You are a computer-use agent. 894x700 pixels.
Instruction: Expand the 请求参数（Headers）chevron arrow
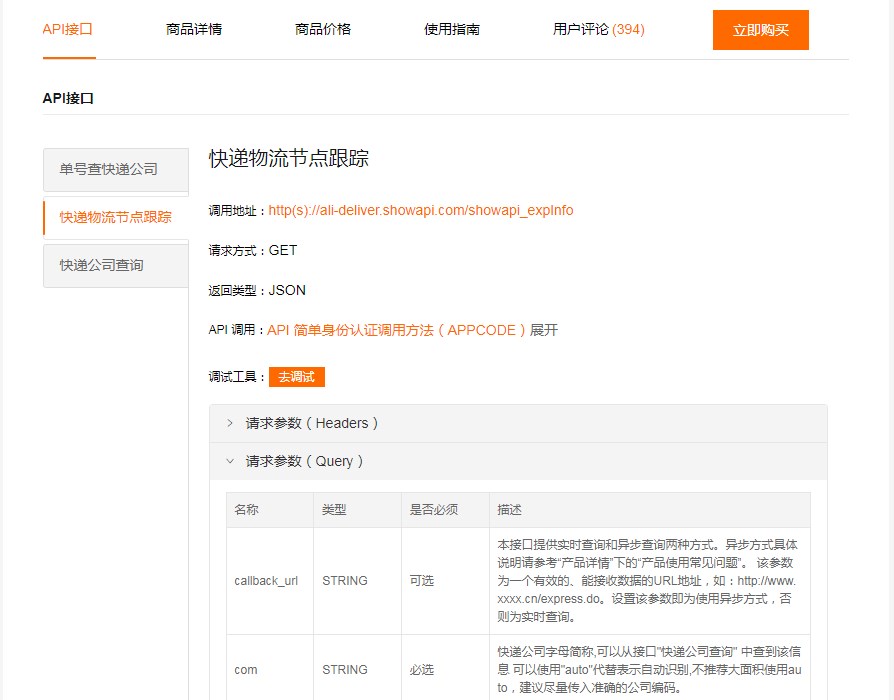point(230,423)
